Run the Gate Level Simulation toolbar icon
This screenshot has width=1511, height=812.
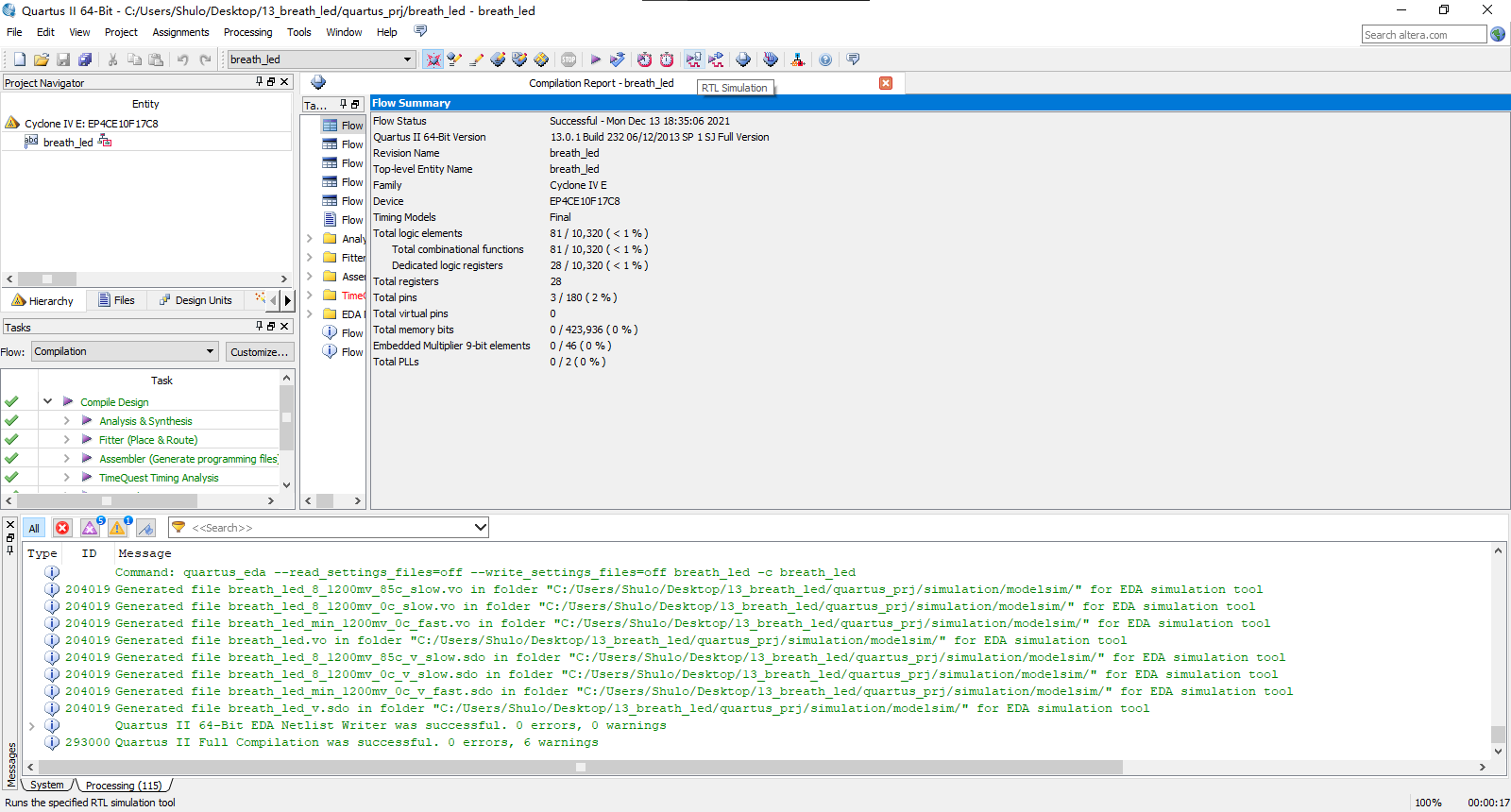[717, 59]
